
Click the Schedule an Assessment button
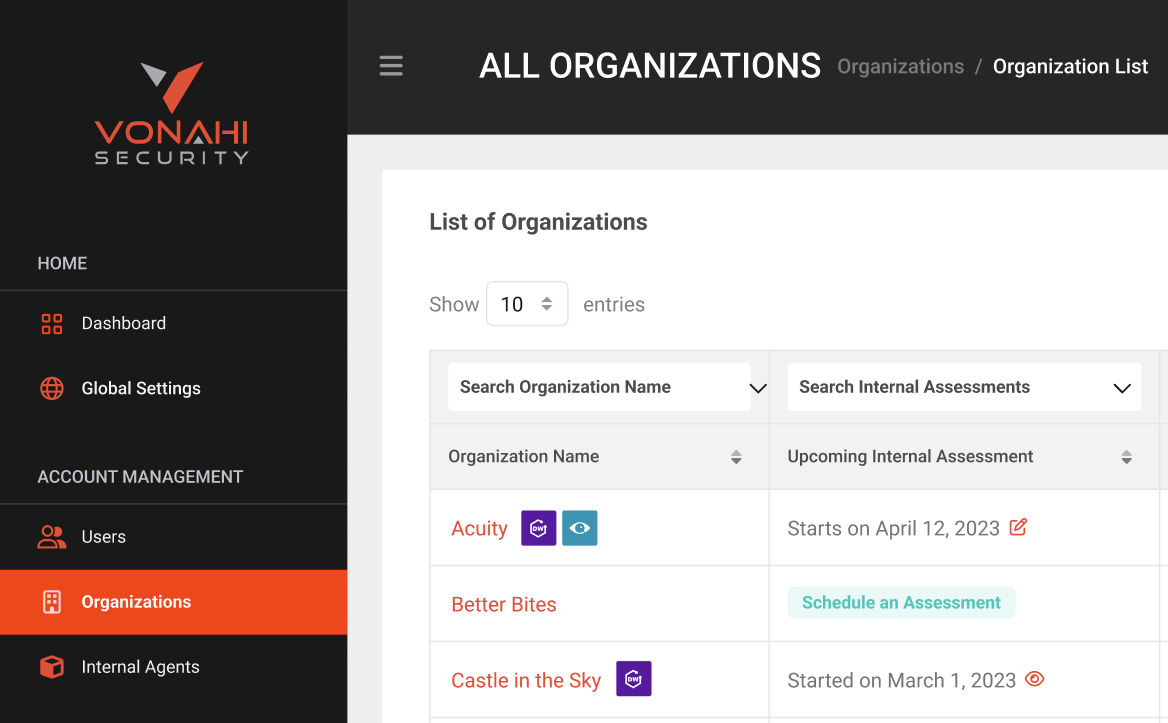pos(901,603)
